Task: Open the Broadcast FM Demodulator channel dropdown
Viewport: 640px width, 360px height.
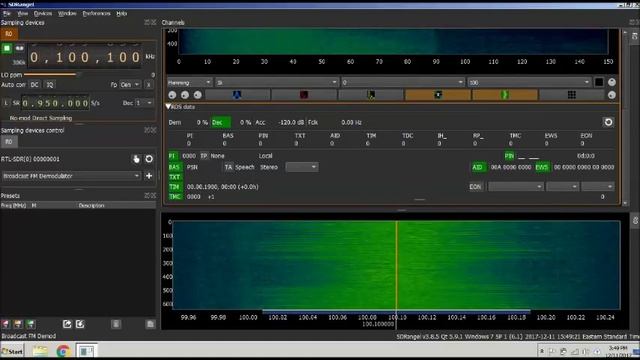Action: pyautogui.click(x=71, y=176)
